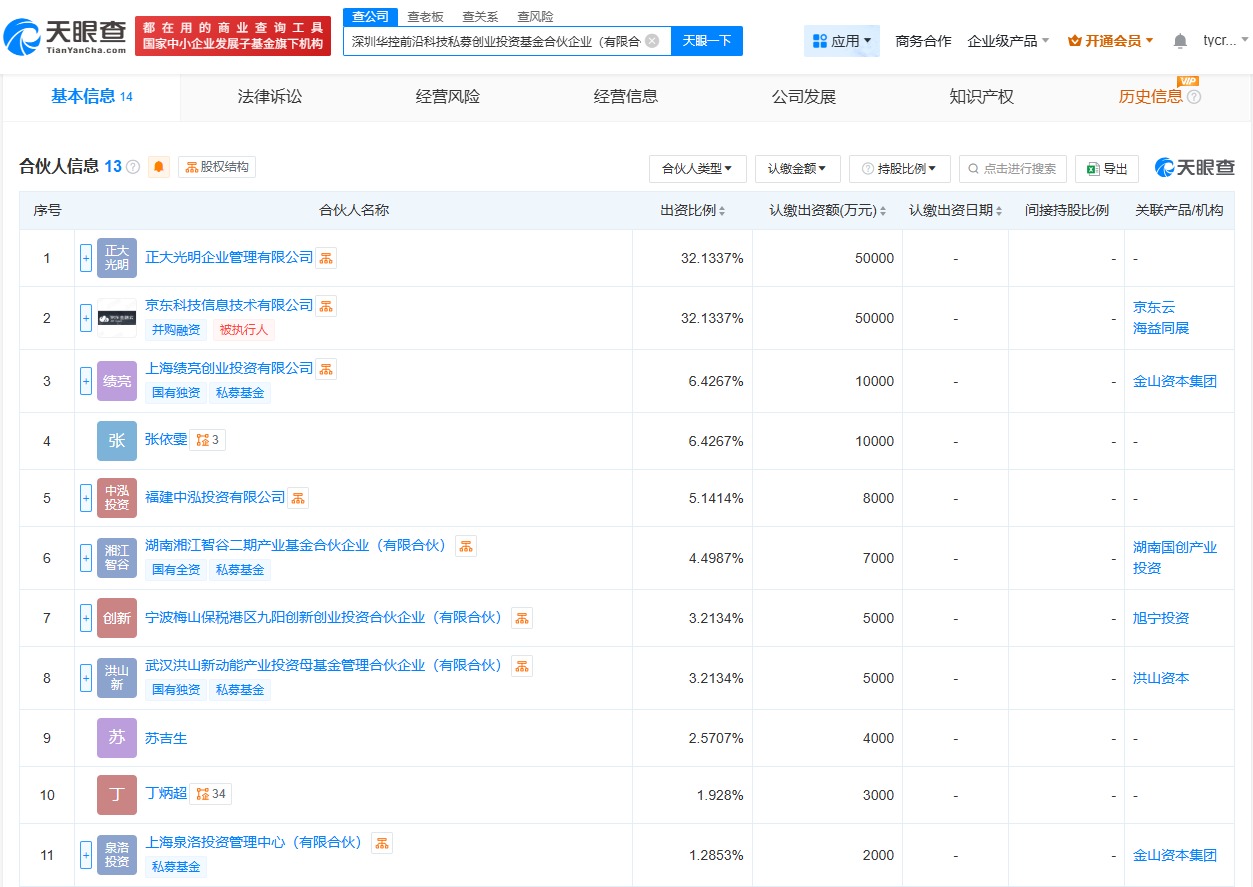Switch to the 经营信息 tab
Viewport: 1253px width, 887px height.
point(626,97)
